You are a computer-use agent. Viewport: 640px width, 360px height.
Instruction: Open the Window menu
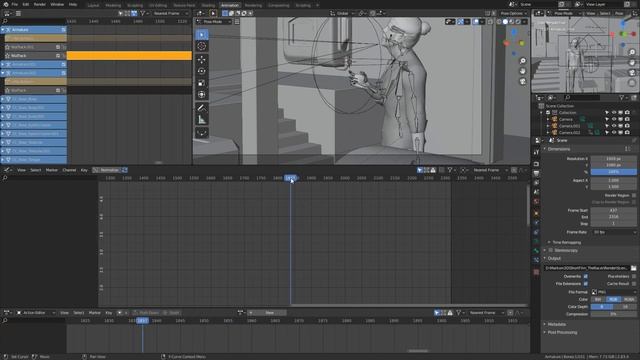click(x=57, y=4)
